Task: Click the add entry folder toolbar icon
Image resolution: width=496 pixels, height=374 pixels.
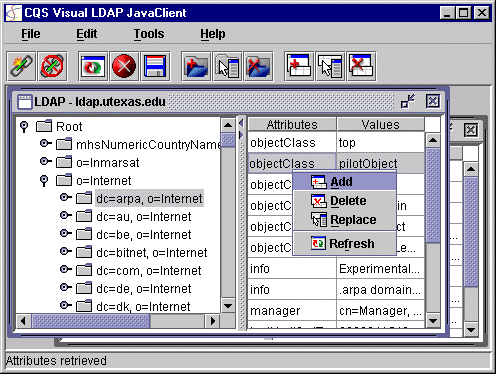Action: pyautogui.click(x=196, y=66)
